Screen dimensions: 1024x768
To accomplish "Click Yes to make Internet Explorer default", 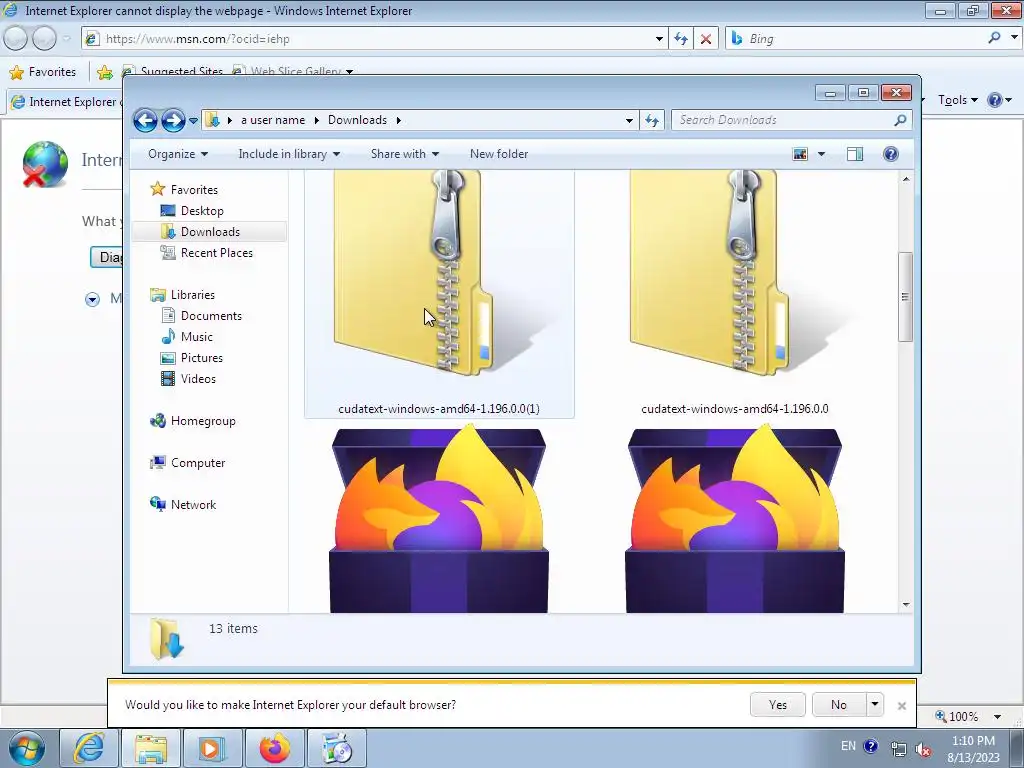I will point(777,705).
